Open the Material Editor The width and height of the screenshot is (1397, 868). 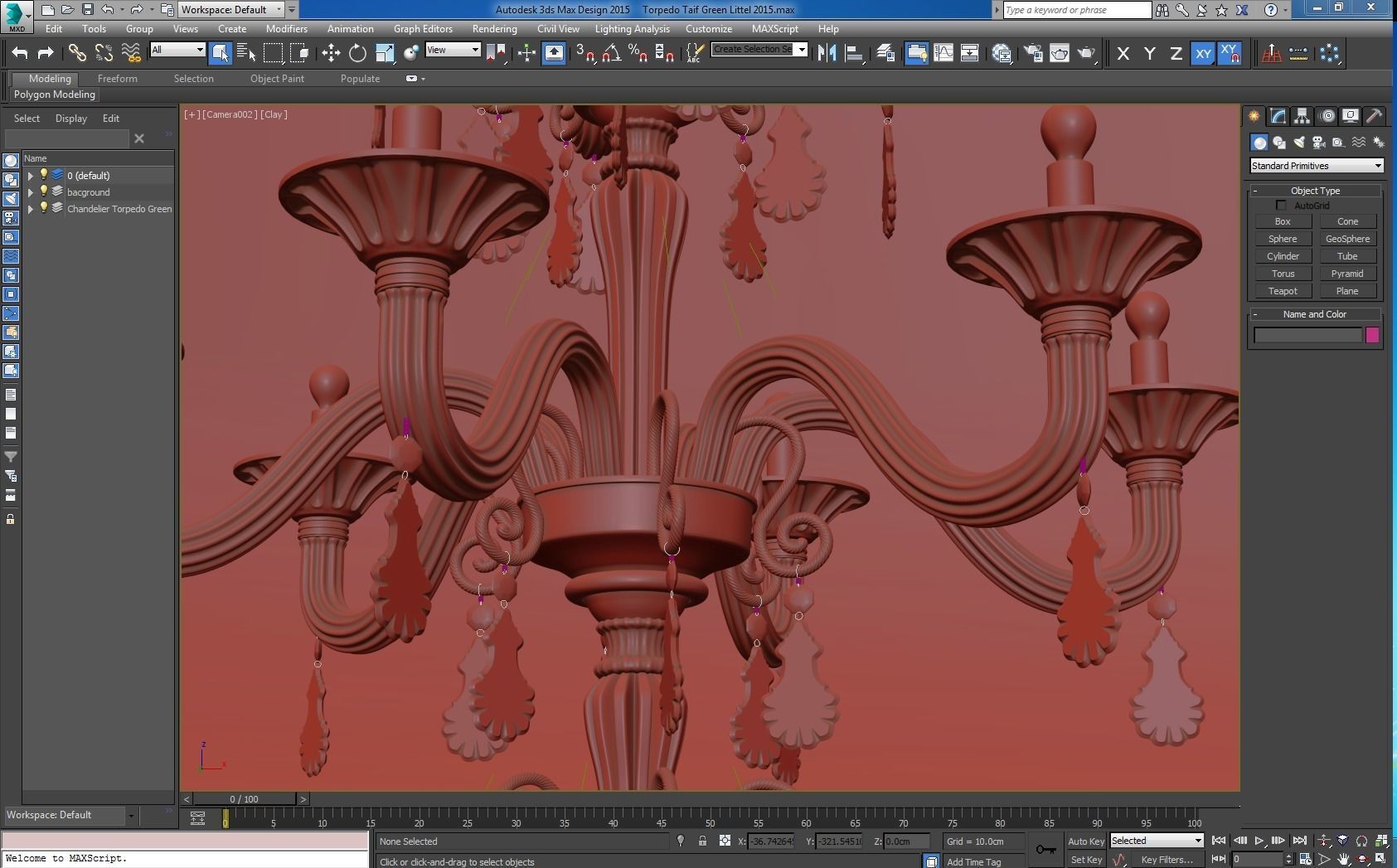(x=1002, y=53)
